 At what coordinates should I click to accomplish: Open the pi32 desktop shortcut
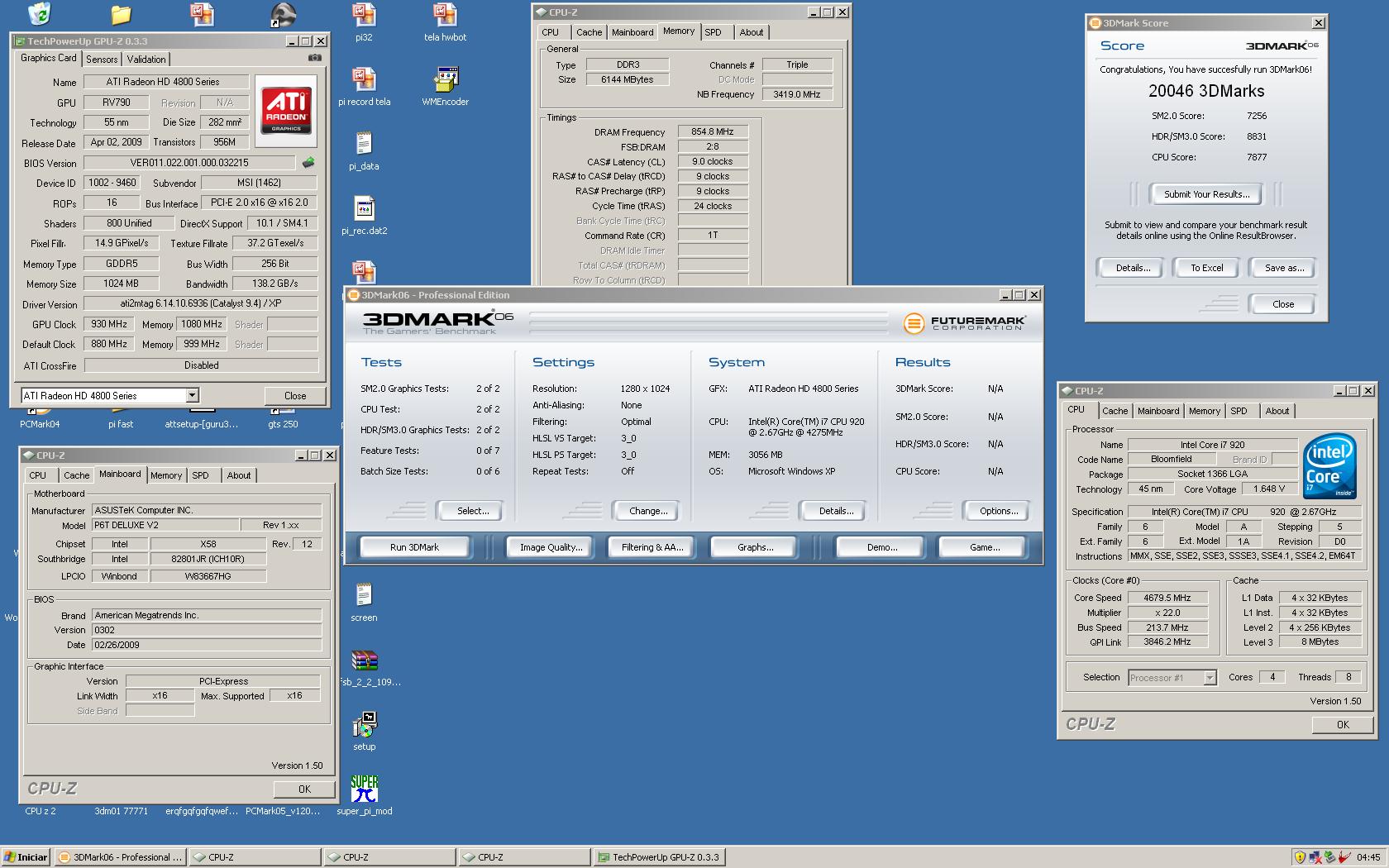click(364, 21)
